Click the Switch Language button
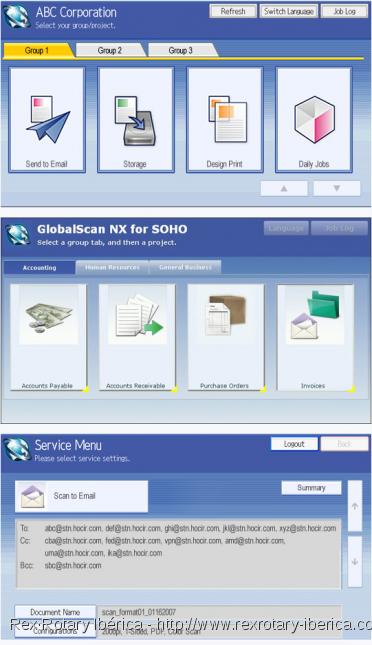Screen dimensions: 372x645 288,12
